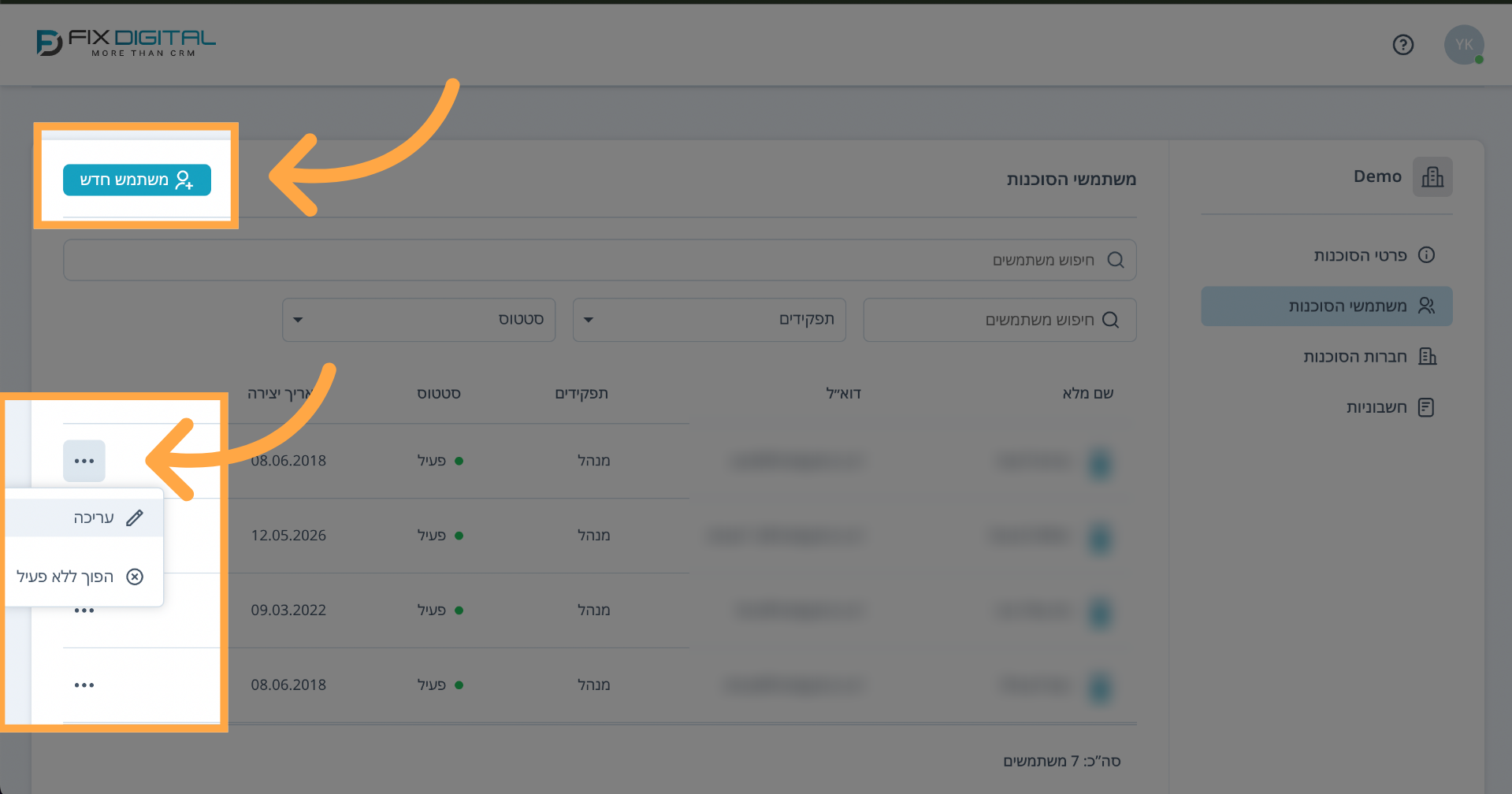This screenshot has height=794, width=1512.
Task: Click the date 12.05.2026 cell
Action: [x=288, y=536]
